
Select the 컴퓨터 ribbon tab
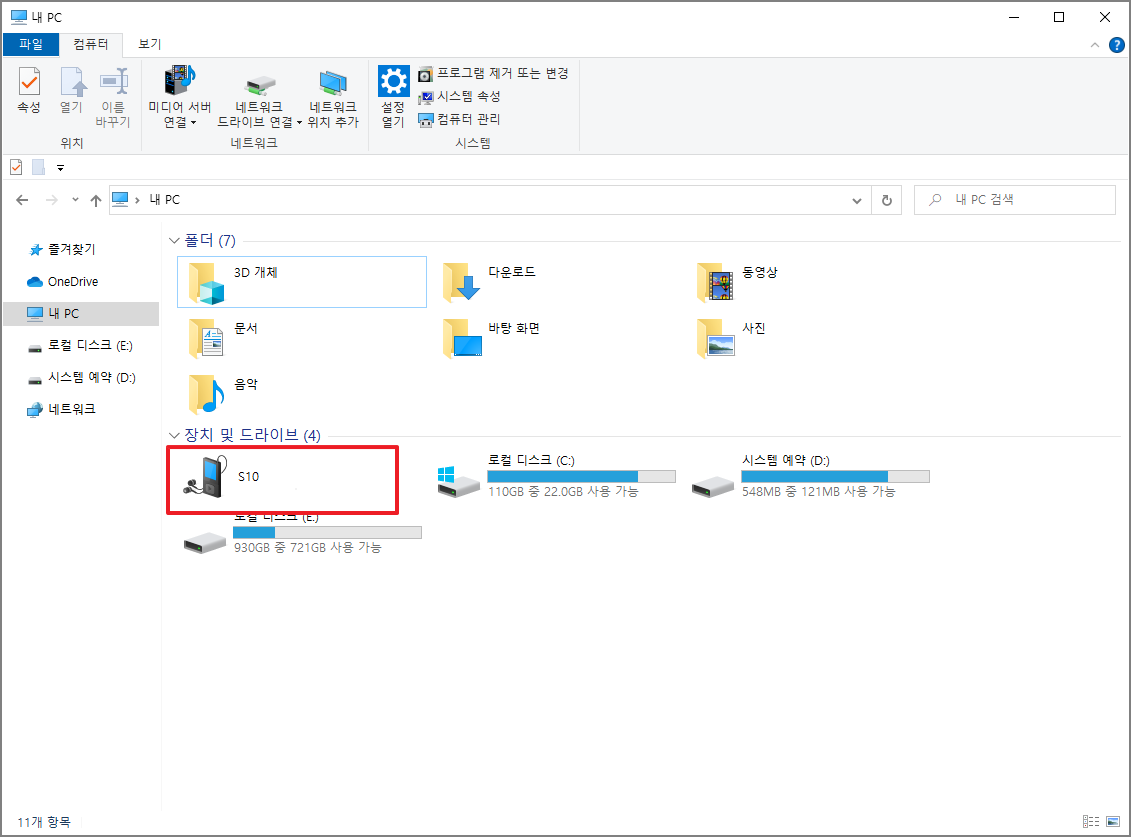click(91, 44)
